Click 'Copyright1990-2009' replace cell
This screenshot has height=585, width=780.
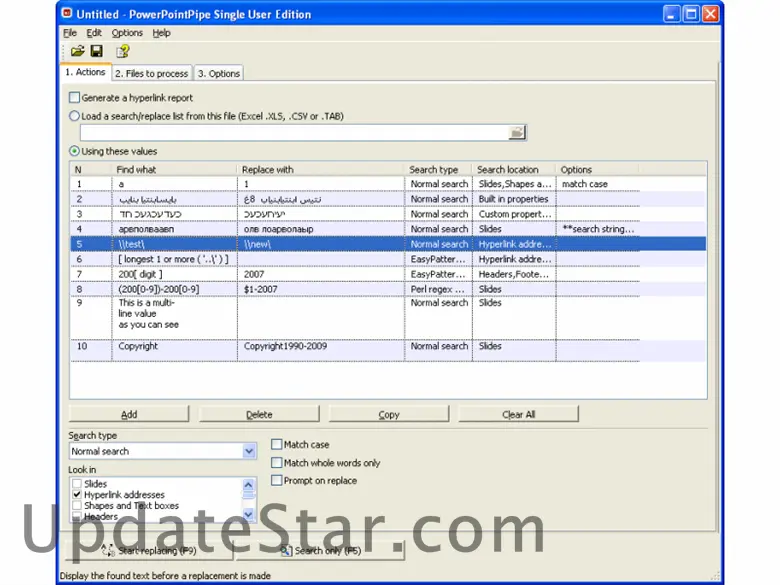321,351
